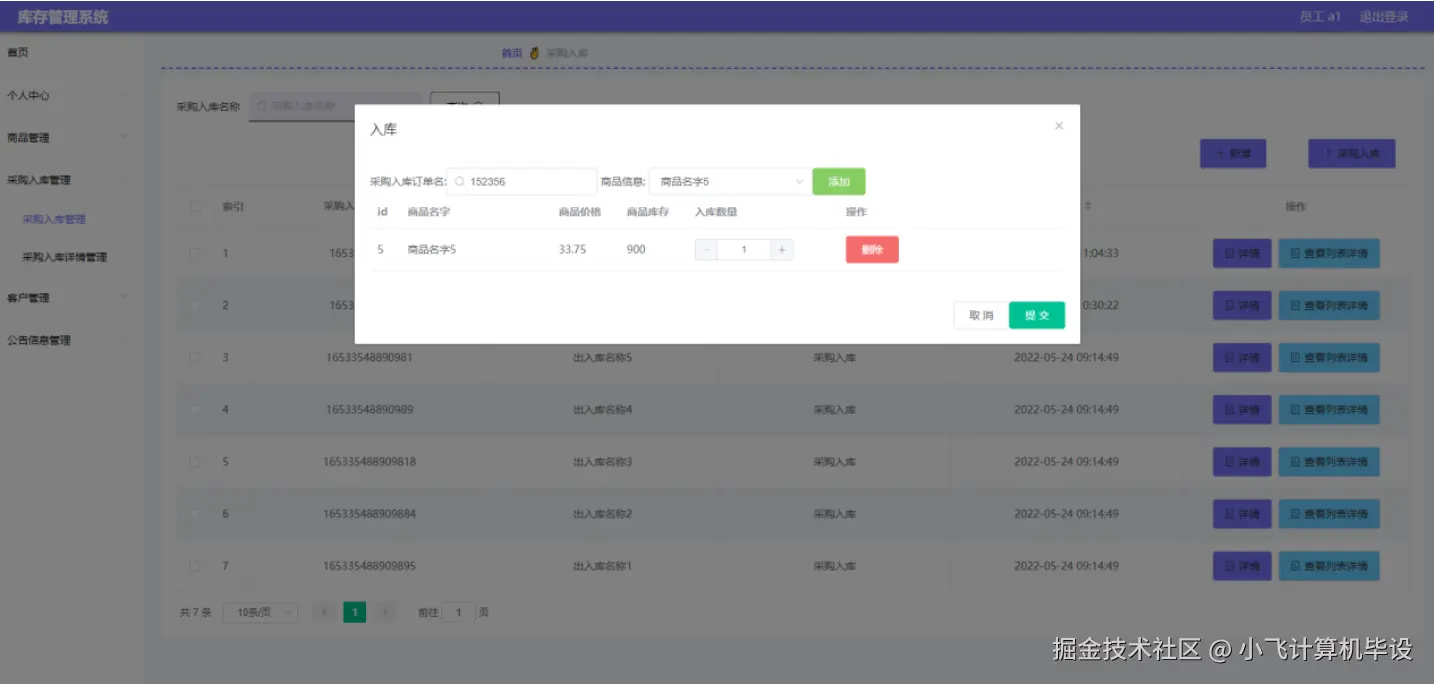Click the sort arrows in the date column header
1434x684 pixels.
1088,206
